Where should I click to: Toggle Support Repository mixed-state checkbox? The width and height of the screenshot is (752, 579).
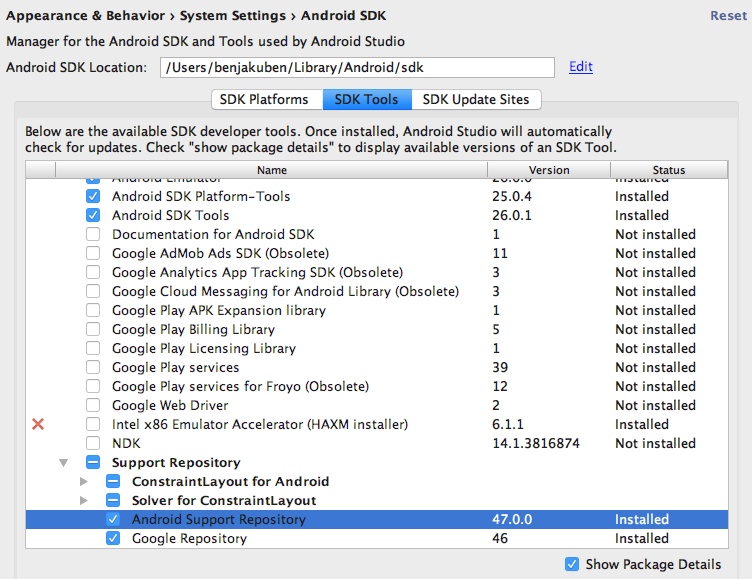pos(93,462)
